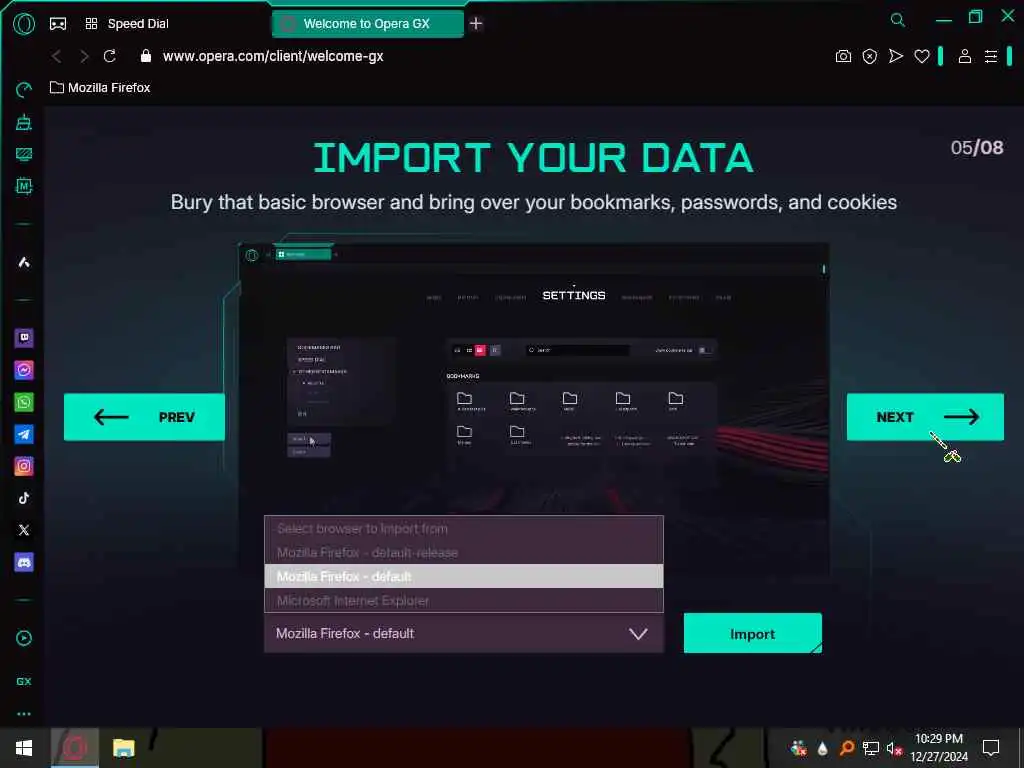1024x768 pixels.
Task: Open Discord in the sidebar
Action: (x=24, y=562)
